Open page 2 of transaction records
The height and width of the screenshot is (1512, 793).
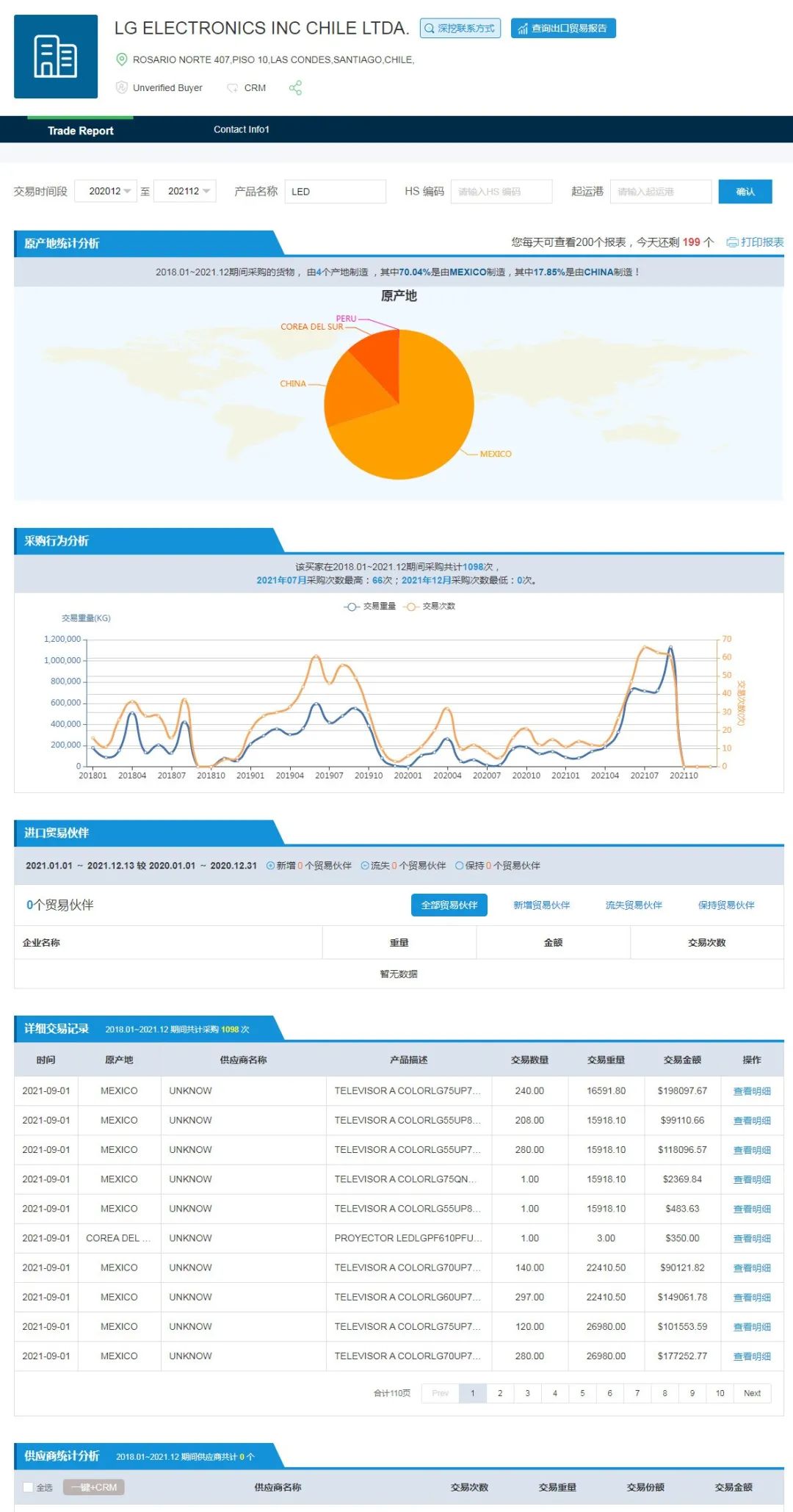click(x=500, y=1393)
